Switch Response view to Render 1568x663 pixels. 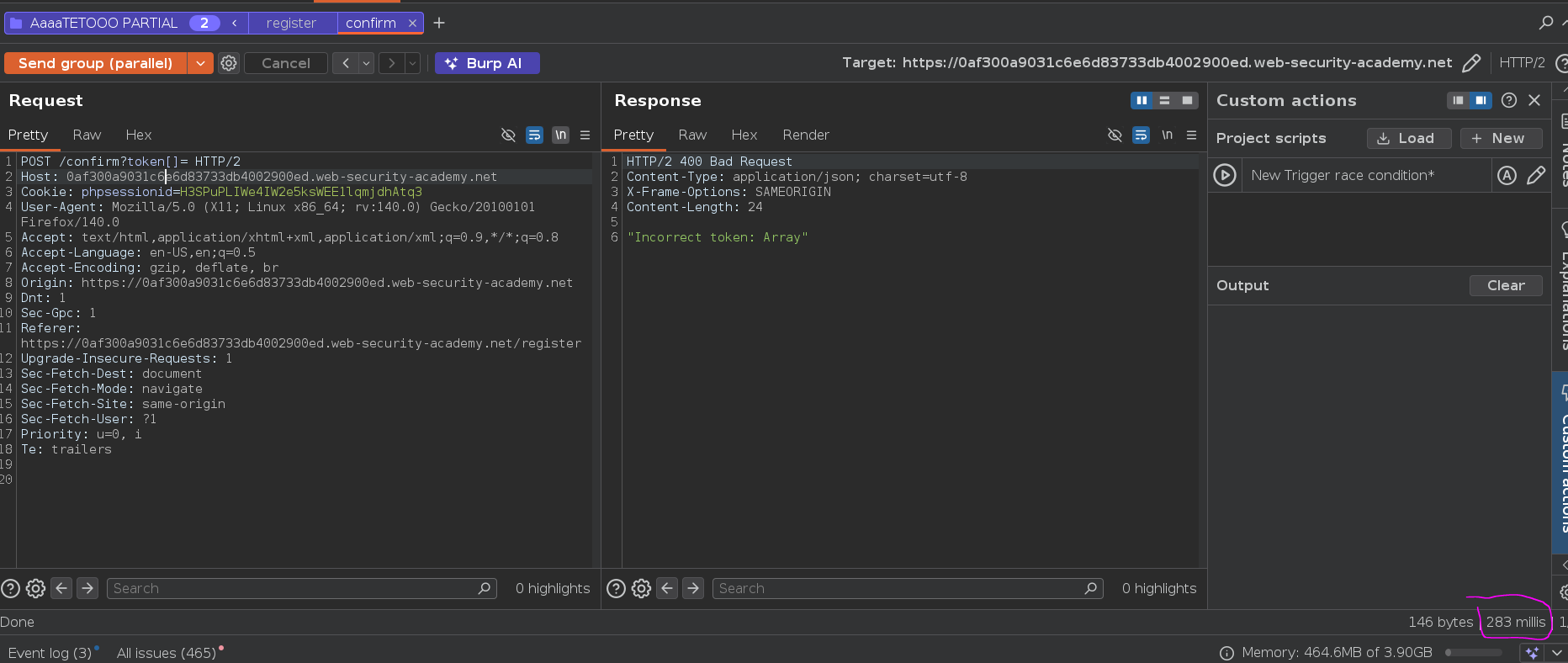806,135
